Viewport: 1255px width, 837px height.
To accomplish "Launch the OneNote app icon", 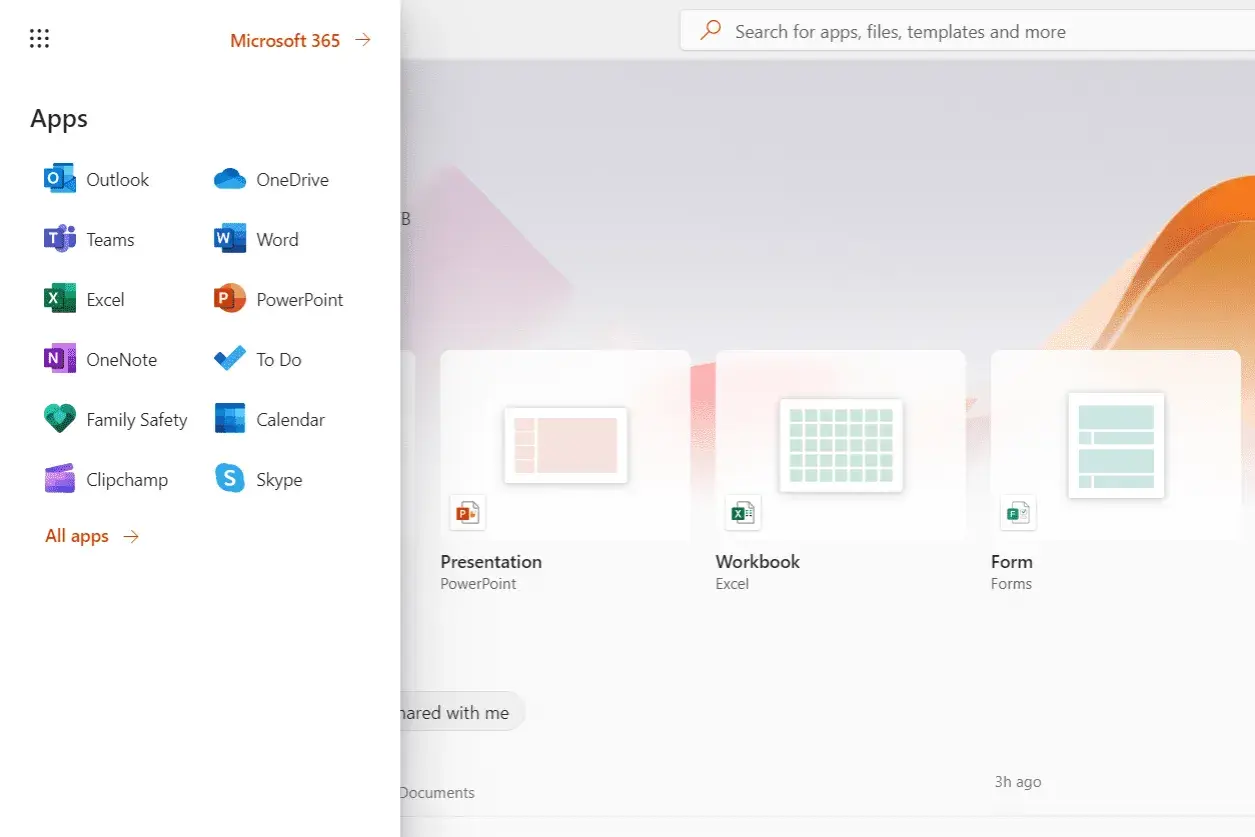I will tap(60, 360).
